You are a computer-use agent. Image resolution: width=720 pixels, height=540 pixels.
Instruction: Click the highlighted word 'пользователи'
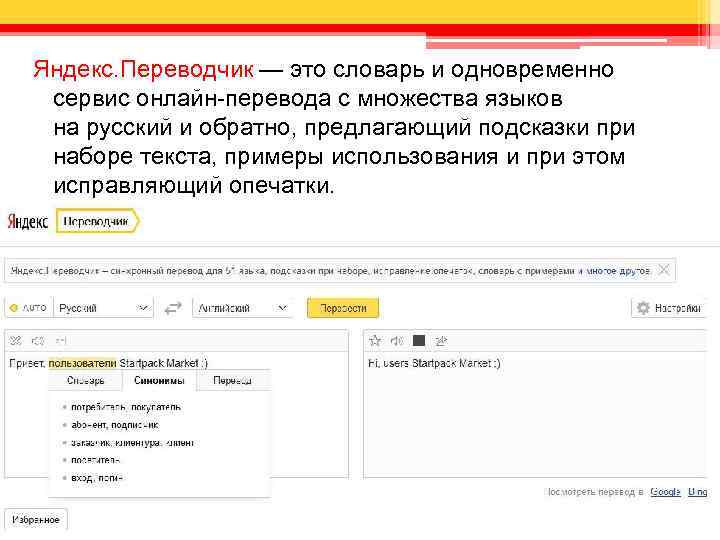83,363
